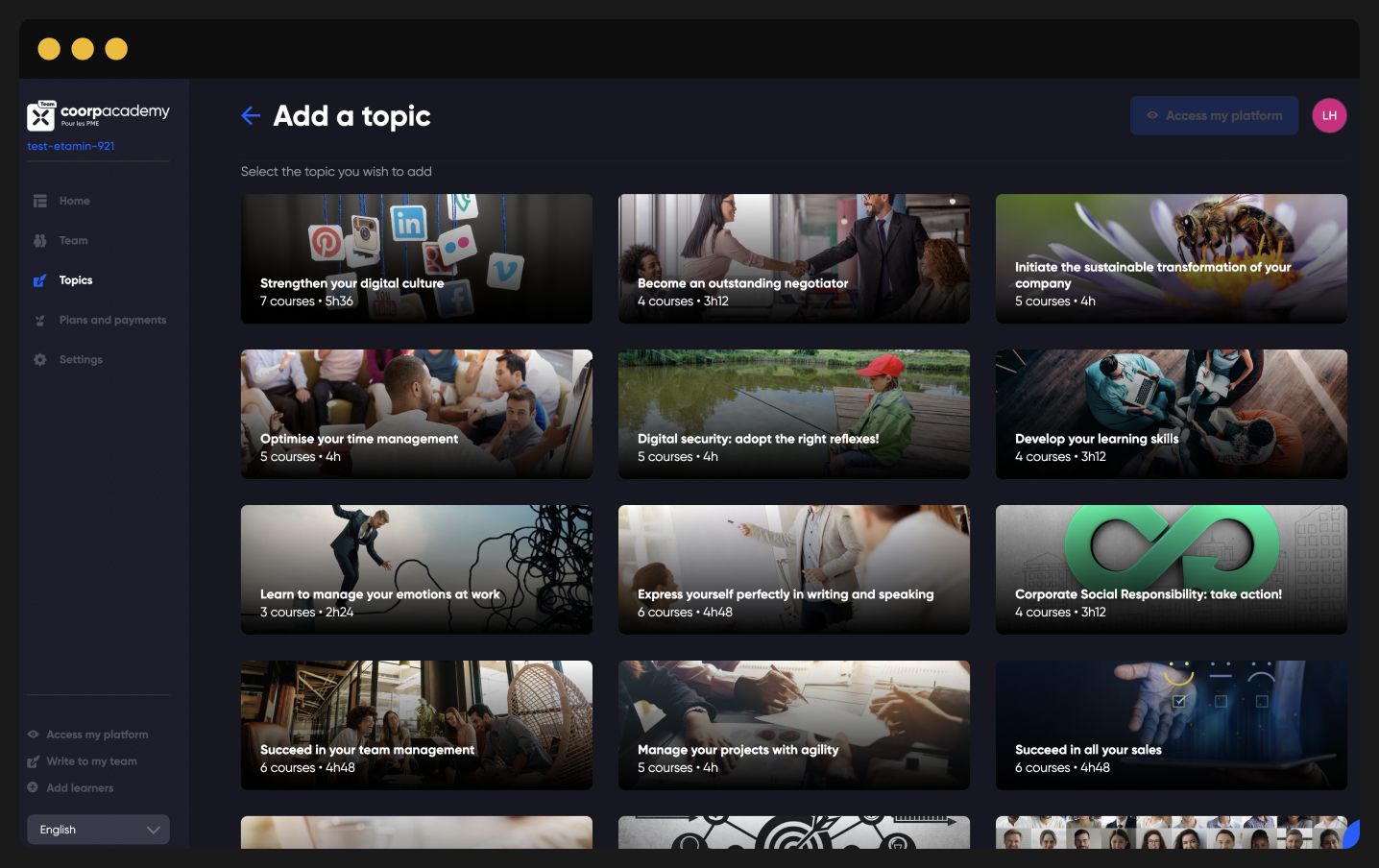Expand the language selector chevron
This screenshot has width=1379, height=868.
(153, 830)
